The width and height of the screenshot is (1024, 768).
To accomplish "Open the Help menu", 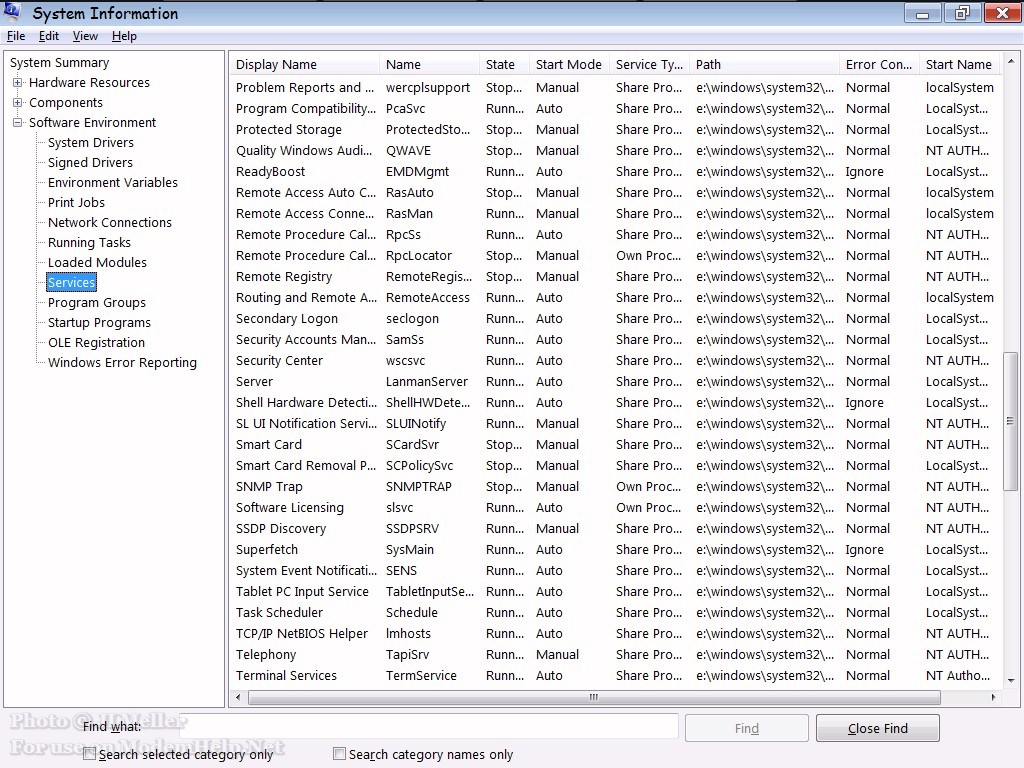I will click(124, 36).
